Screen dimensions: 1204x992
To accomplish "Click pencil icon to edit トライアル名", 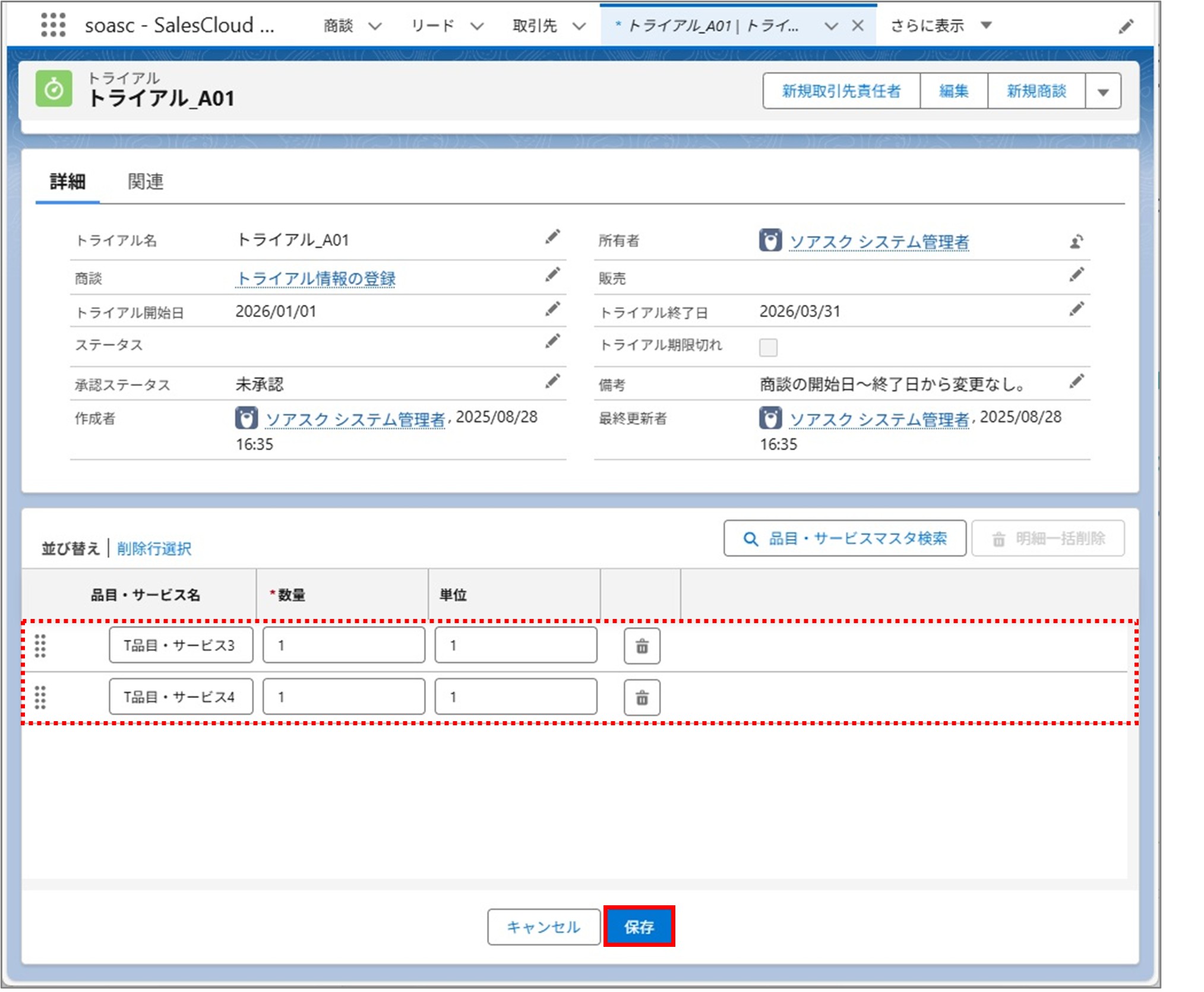I will point(552,238).
